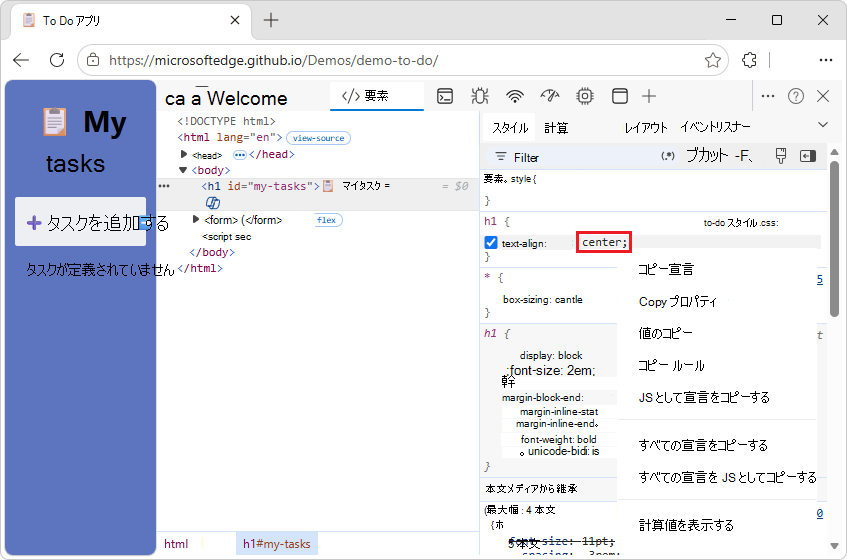The width and height of the screenshot is (847, 560).
Task: Open to-do スタイル.css source link
Action: (741, 222)
